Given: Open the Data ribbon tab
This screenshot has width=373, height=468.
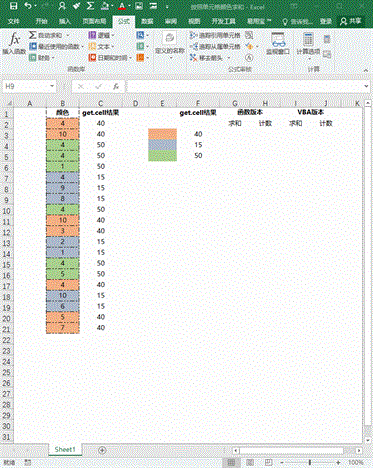Looking at the screenshot, I should [x=147, y=21].
